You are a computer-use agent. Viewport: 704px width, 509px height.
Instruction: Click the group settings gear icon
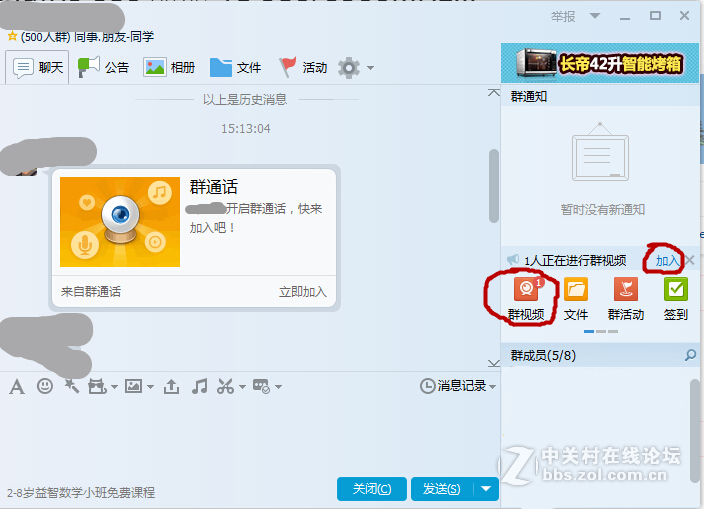pyautogui.click(x=349, y=68)
